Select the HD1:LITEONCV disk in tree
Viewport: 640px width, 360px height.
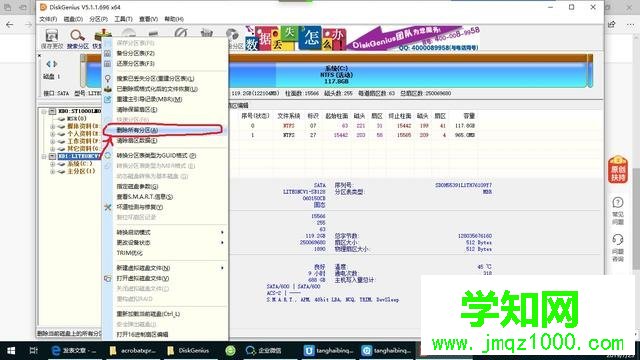(79, 156)
